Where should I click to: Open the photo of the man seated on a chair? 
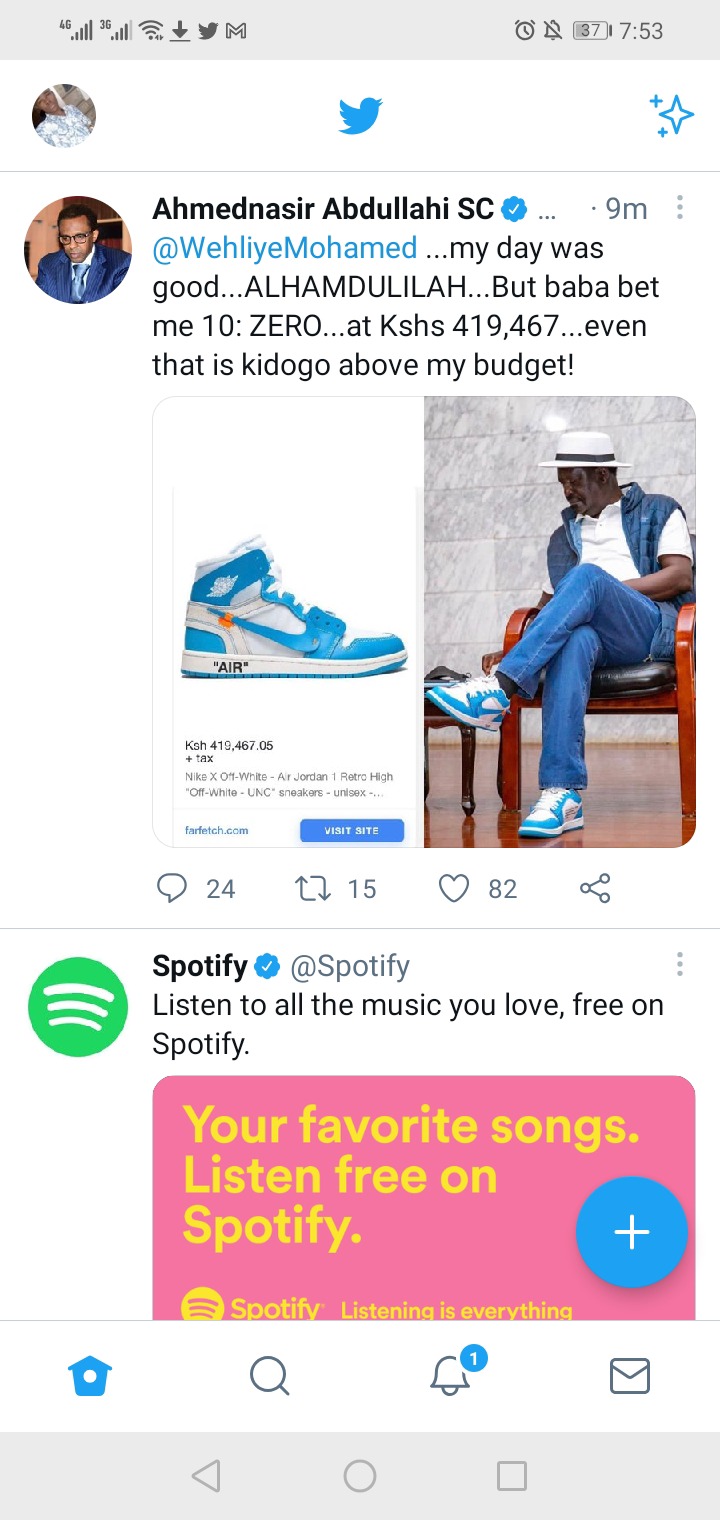tap(560, 622)
